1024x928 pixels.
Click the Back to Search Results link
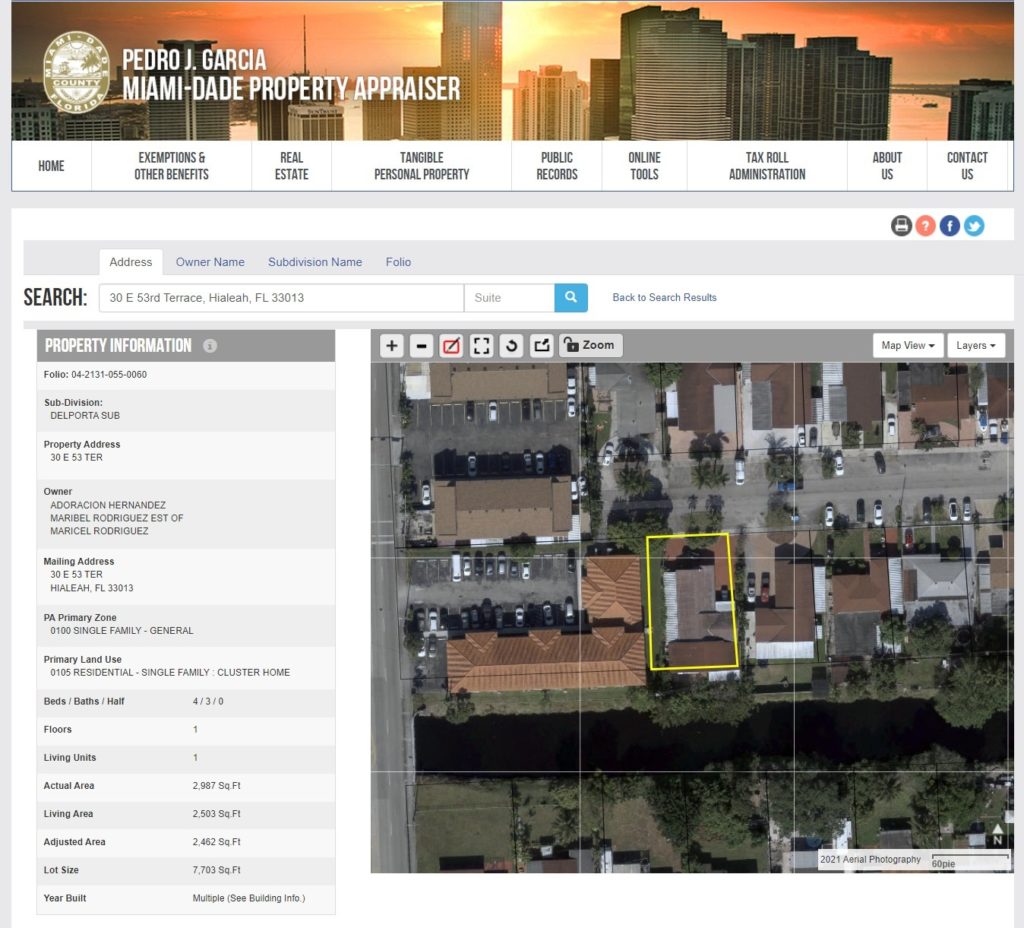tap(664, 298)
